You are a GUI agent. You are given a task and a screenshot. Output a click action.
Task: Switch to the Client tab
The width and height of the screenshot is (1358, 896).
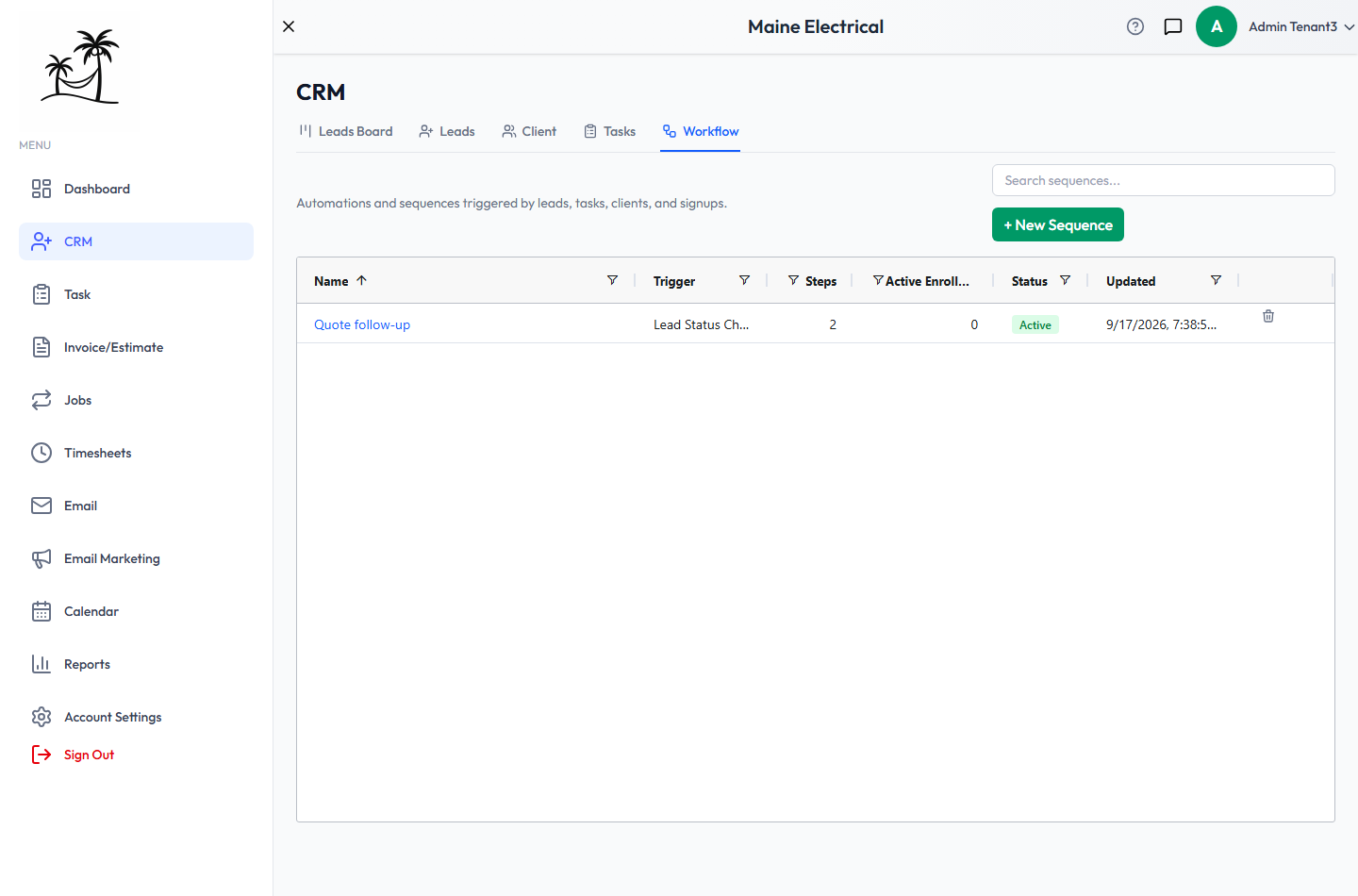tap(529, 131)
